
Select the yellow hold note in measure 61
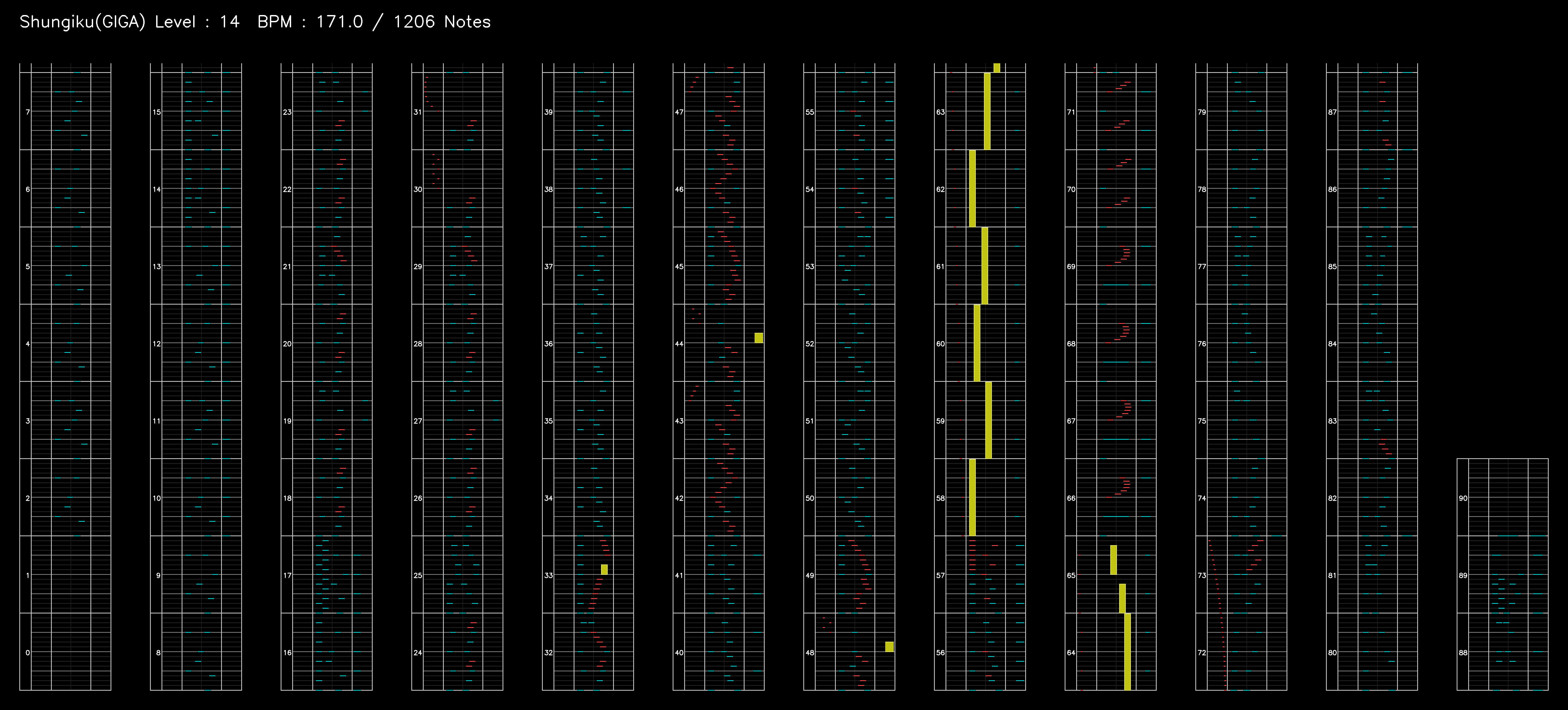pyautogui.click(x=985, y=266)
